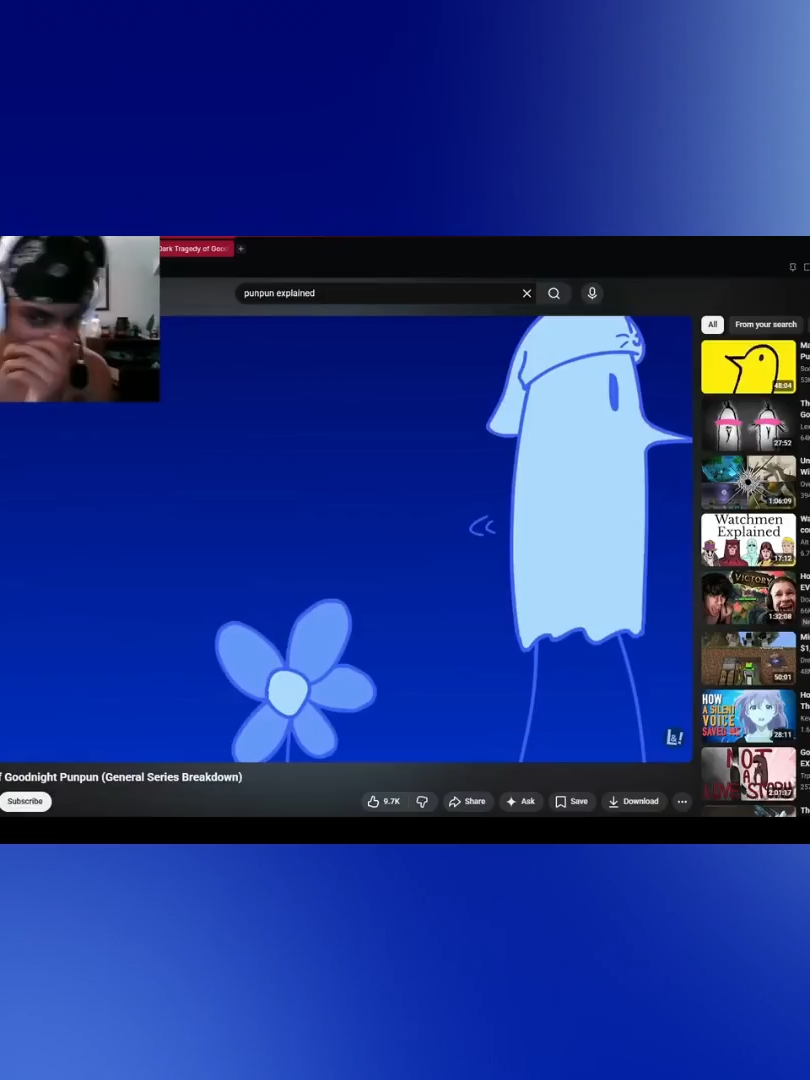Select the From your search chip

(x=765, y=324)
